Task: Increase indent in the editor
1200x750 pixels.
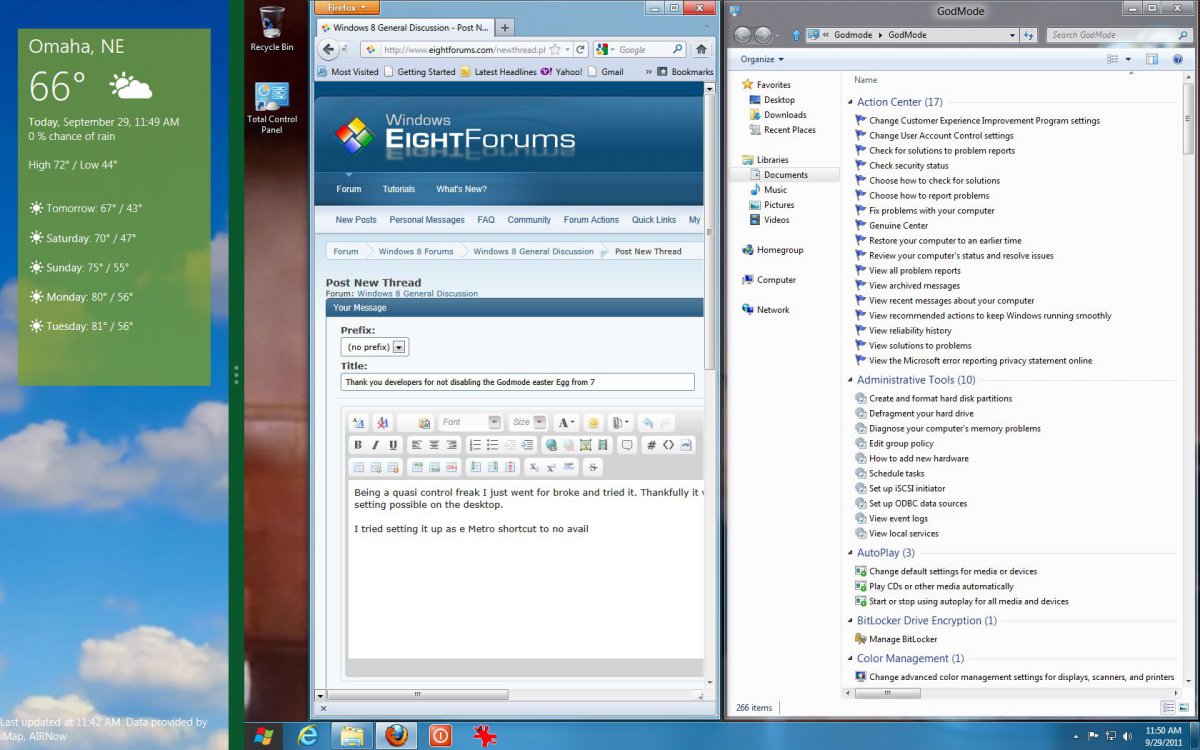Action: coord(527,445)
